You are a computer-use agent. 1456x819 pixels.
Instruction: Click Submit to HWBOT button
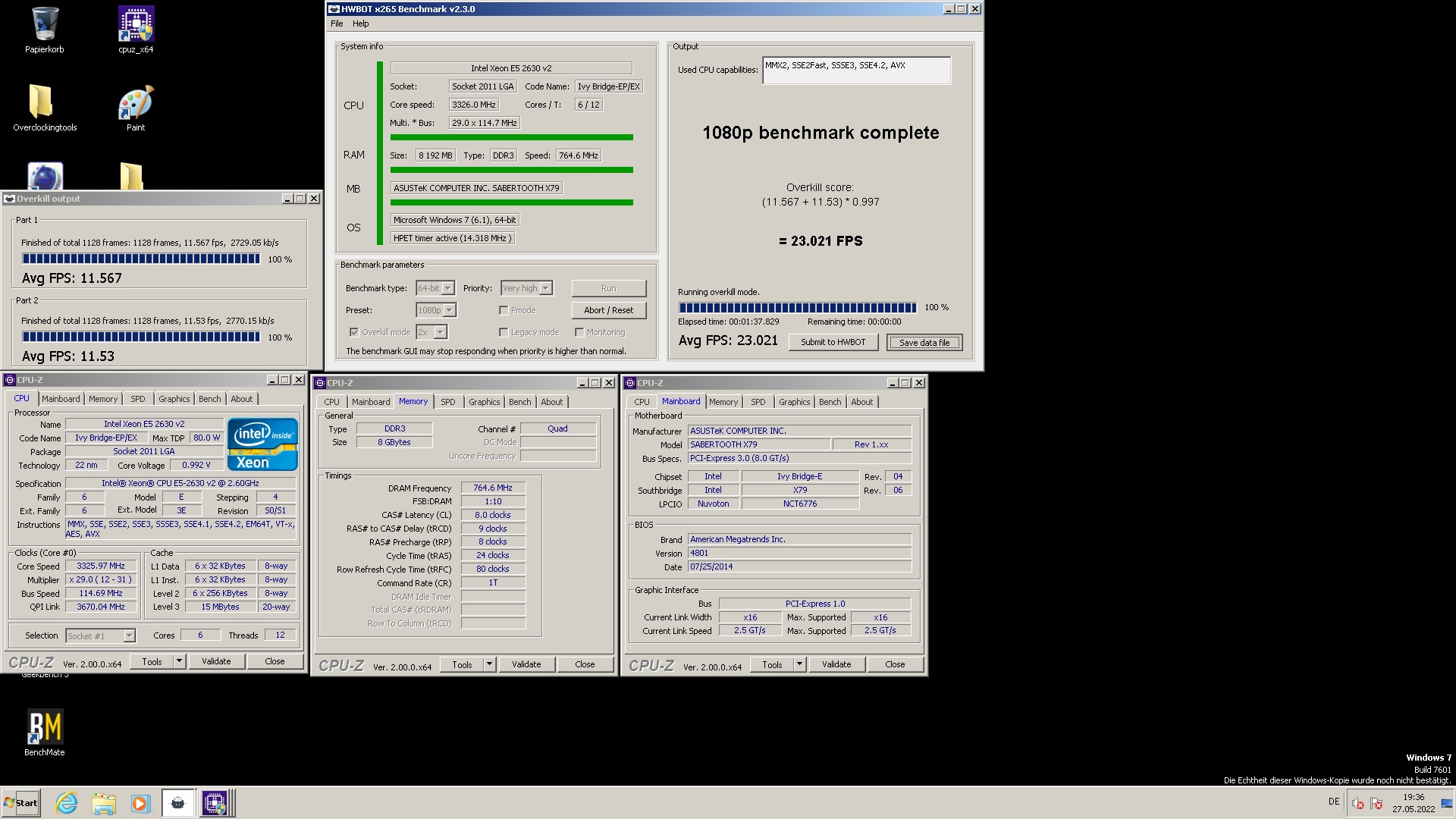tap(833, 342)
